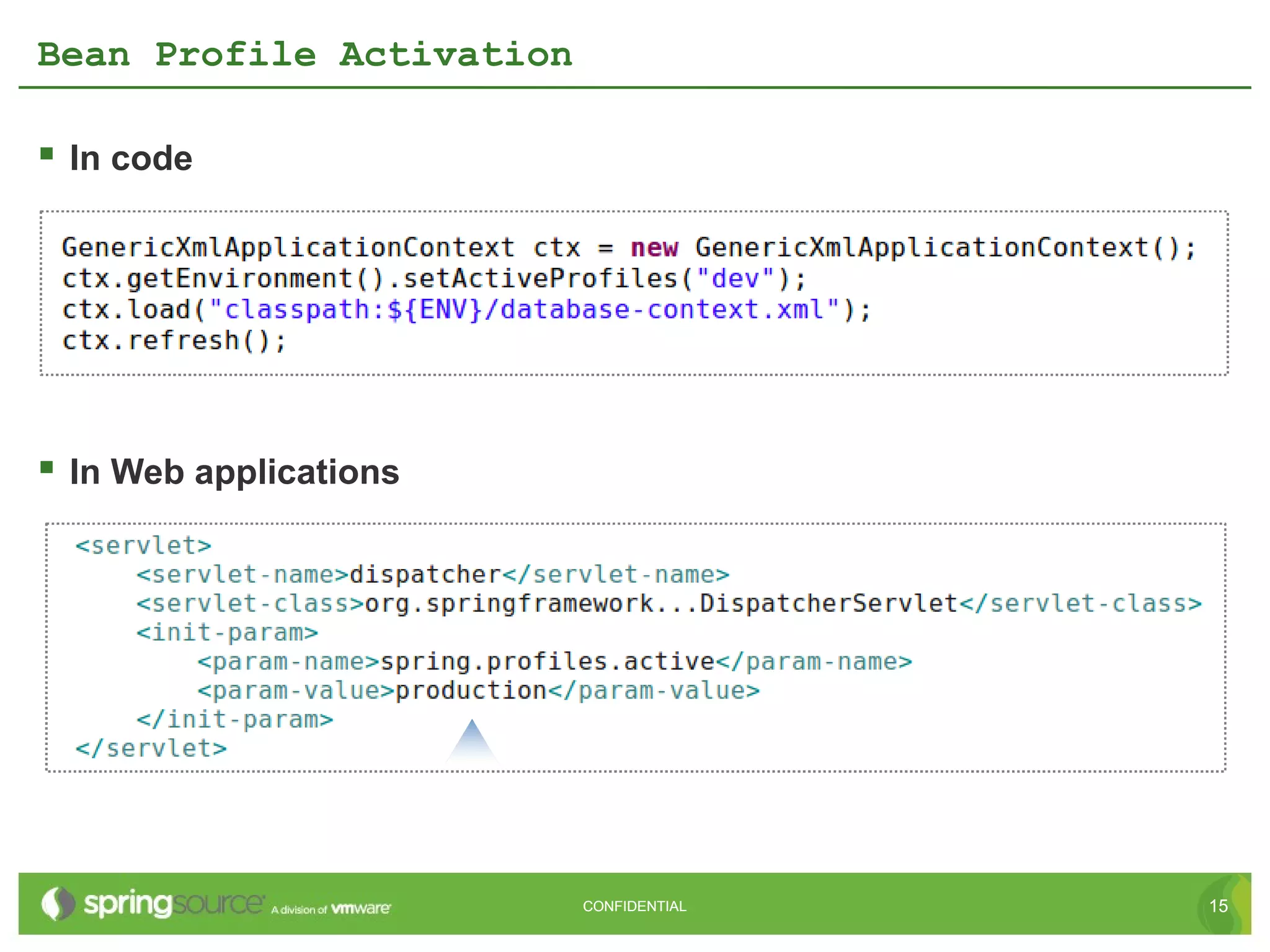Click the opening '<servlet>' tag line
1270x952 pixels.
click(143, 546)
